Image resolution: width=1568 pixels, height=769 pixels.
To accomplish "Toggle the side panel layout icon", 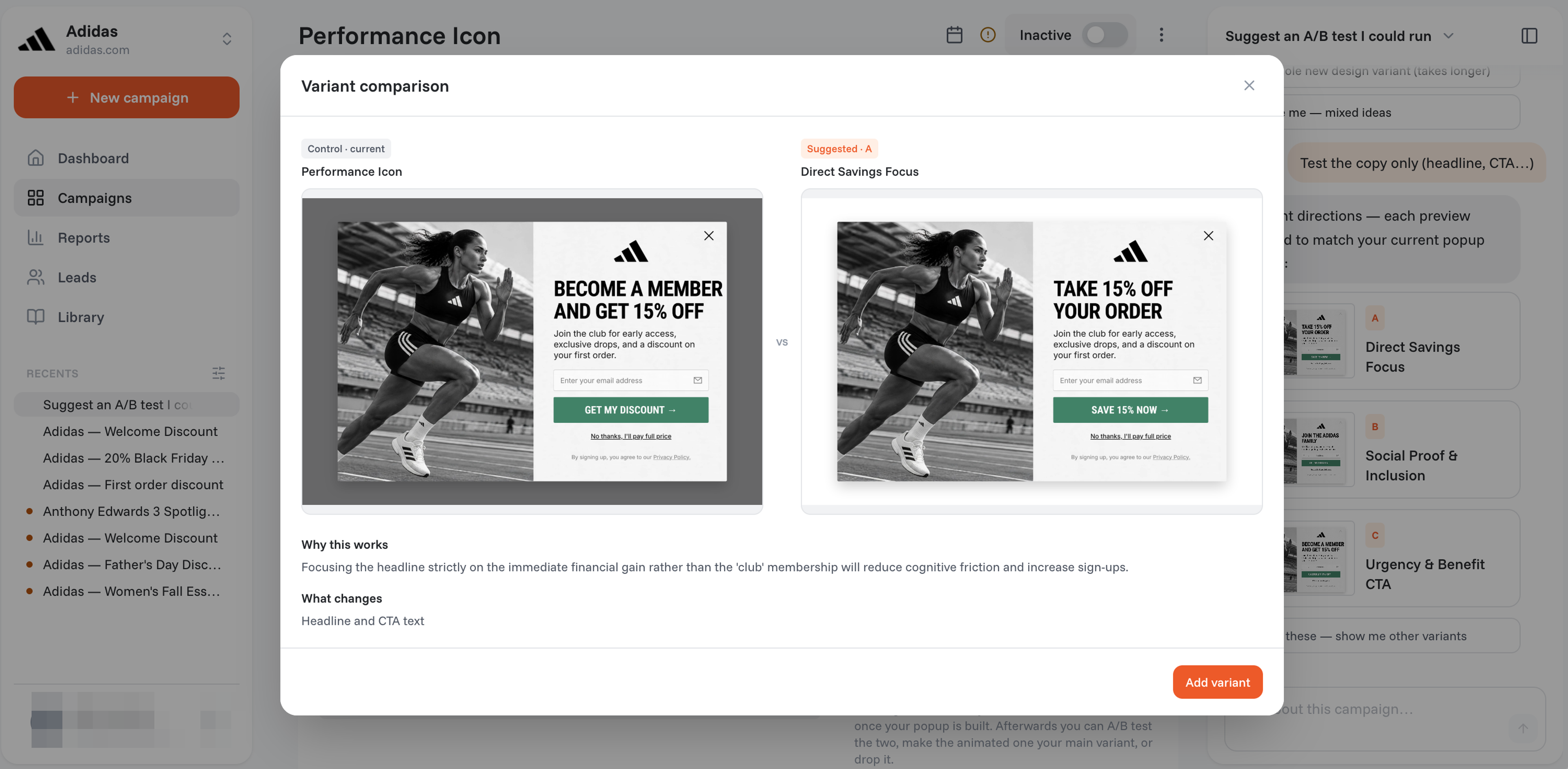I will tap(1529, 36).
